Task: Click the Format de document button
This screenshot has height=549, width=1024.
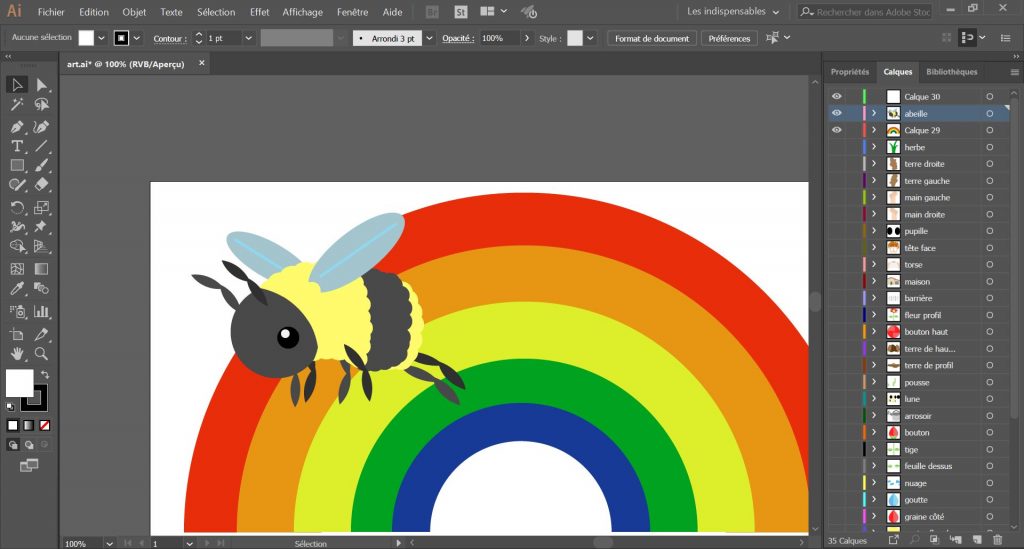Action: click(x=651, y=38)
